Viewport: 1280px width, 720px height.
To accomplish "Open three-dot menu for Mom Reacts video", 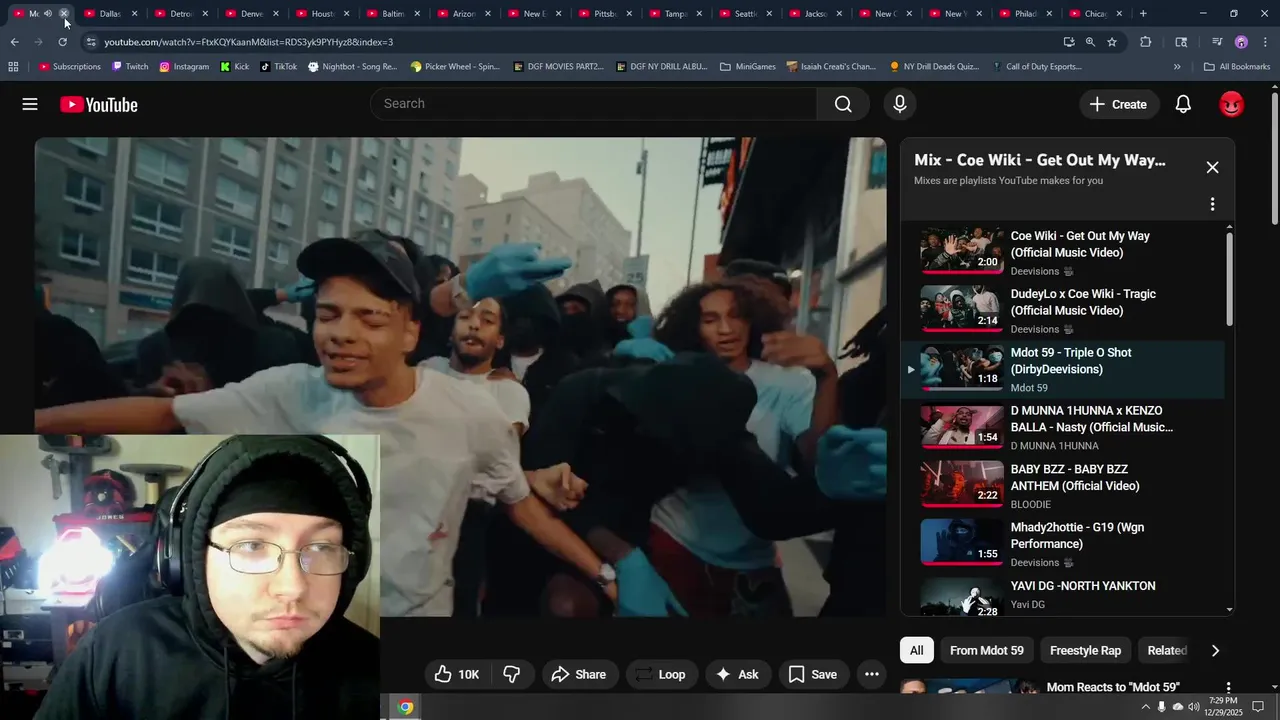I will [x=1228, y=688].
